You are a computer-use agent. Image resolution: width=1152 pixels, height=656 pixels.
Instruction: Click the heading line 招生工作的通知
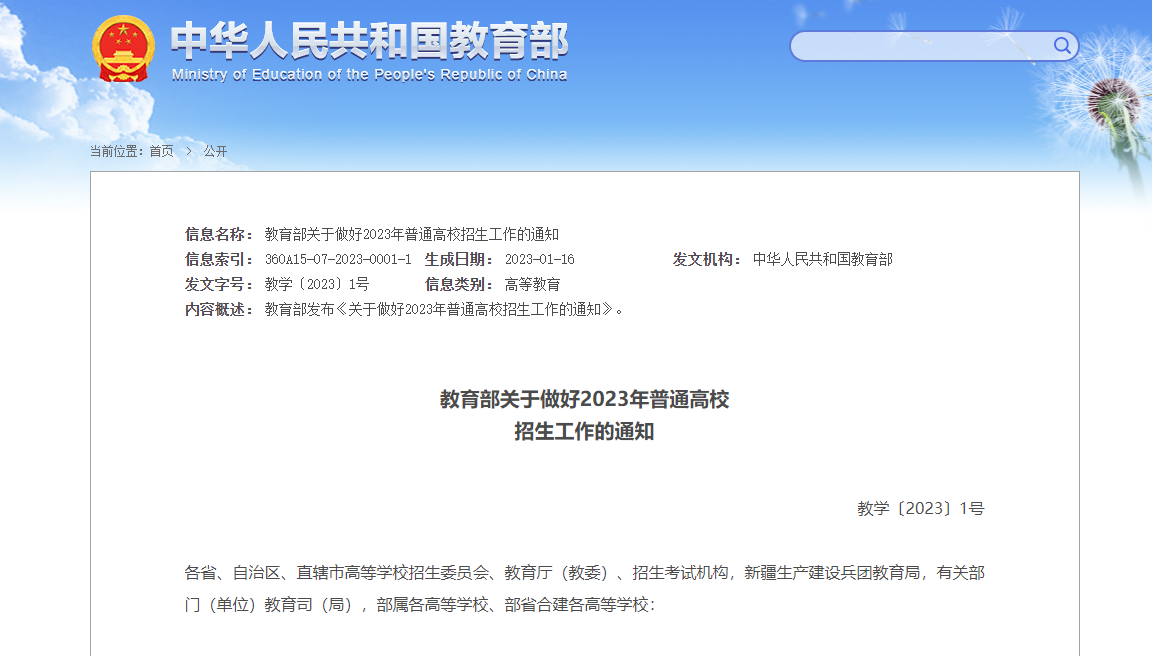click(584, 431)
